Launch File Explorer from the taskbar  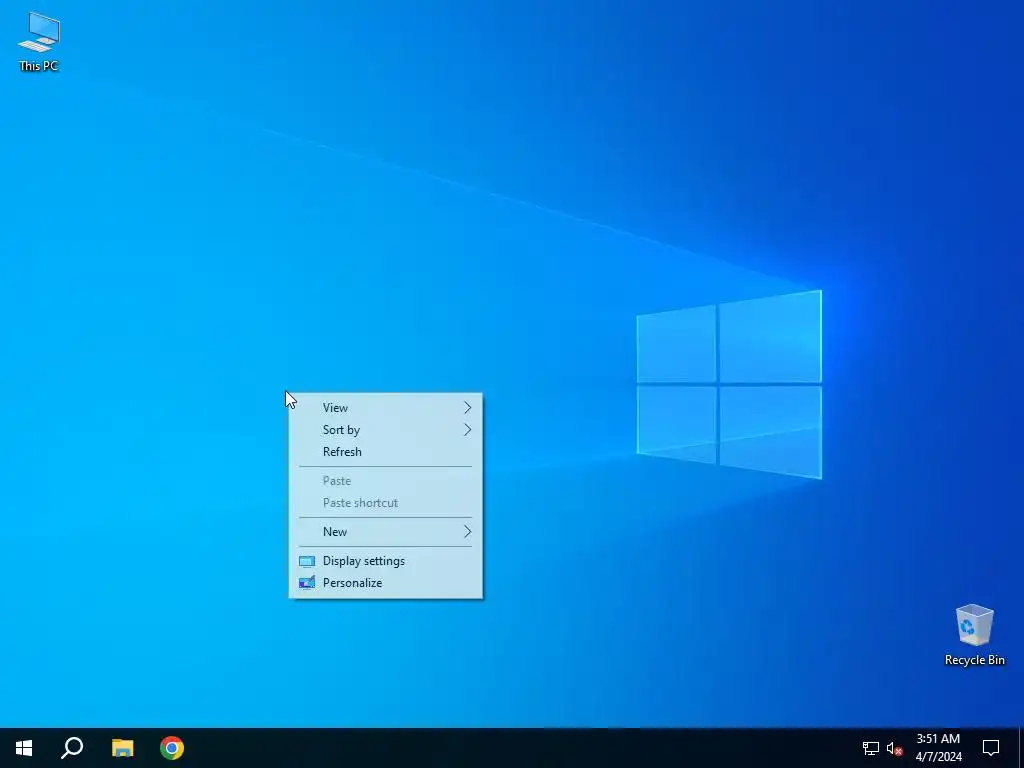pos(122,748)
